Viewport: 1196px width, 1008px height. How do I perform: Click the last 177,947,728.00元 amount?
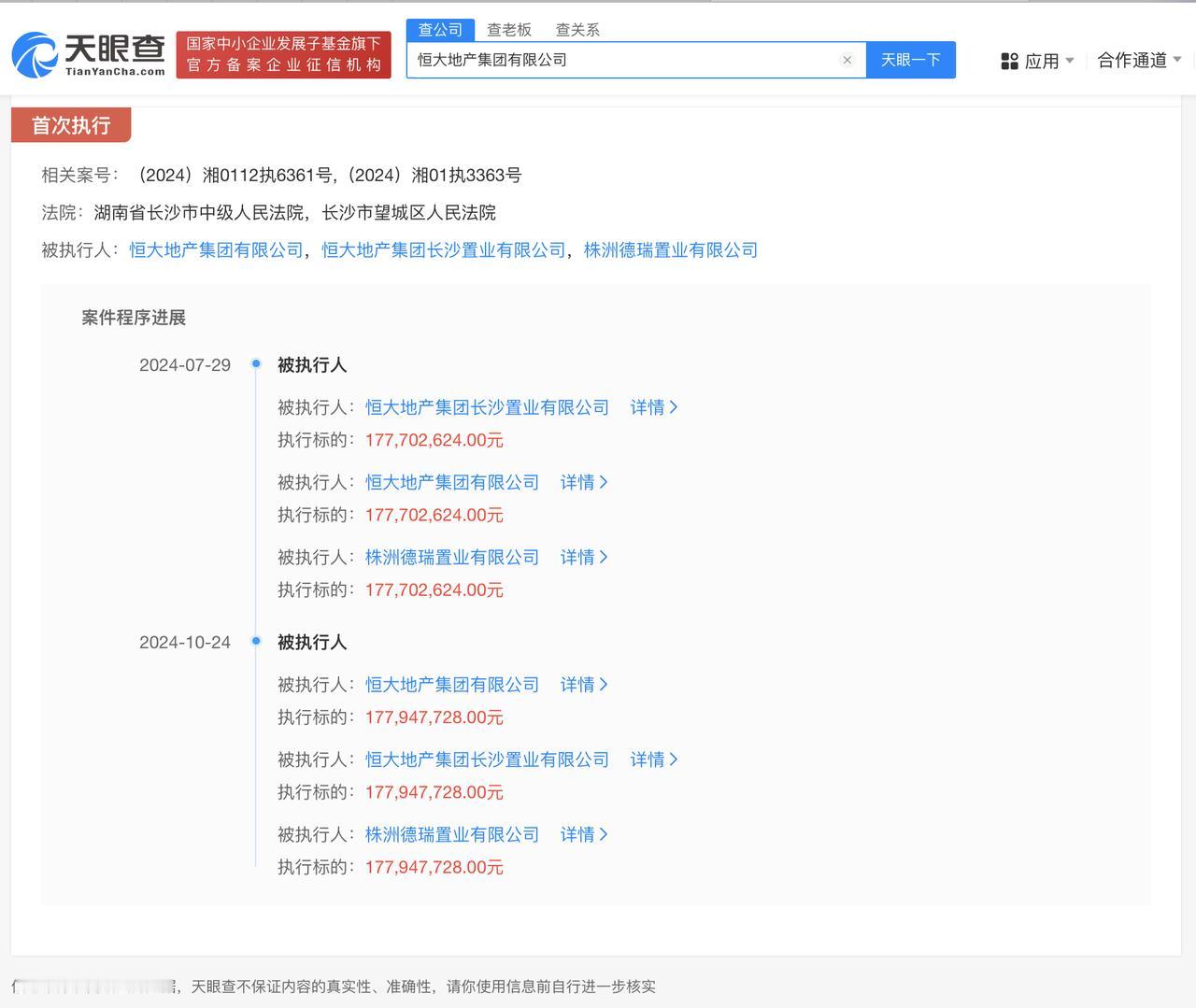click(x=434, y=867)
